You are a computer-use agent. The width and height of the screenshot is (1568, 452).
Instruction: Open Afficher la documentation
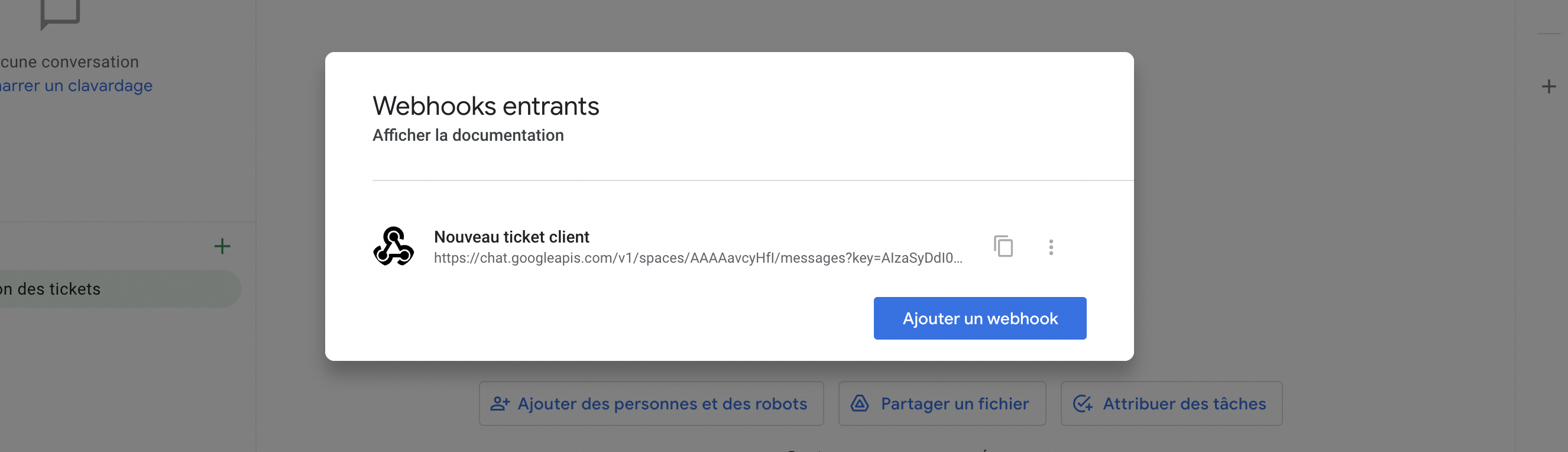click(468, 135)
